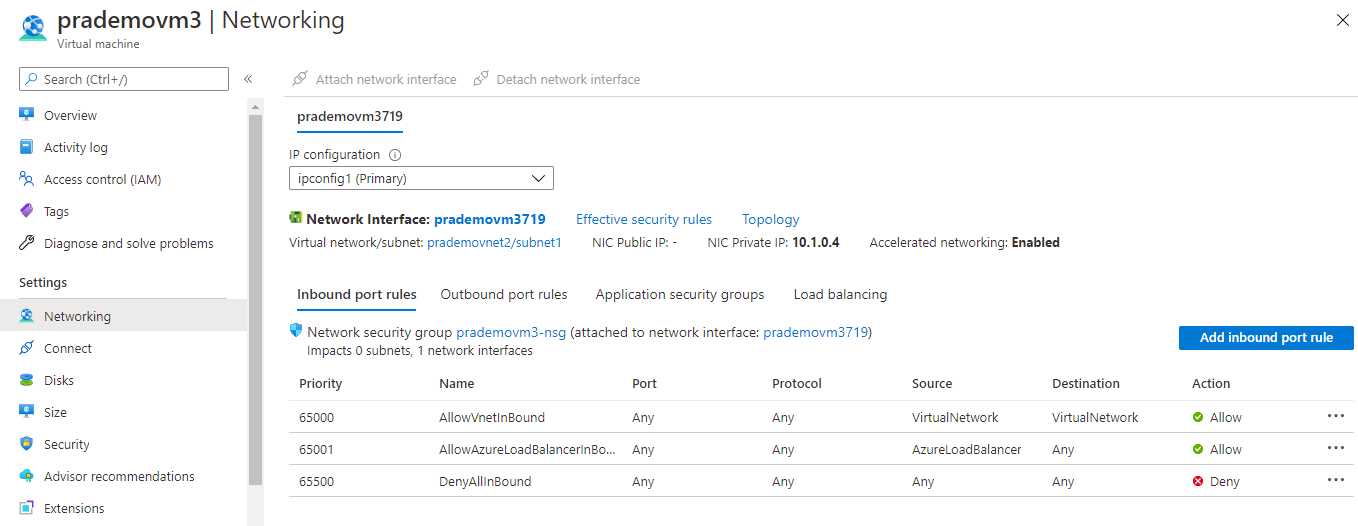Open the ipconfig1 (Primary) dropdown
This screenshot has height=526, width=1358.
pyautogui.click(x=421, y=178)
